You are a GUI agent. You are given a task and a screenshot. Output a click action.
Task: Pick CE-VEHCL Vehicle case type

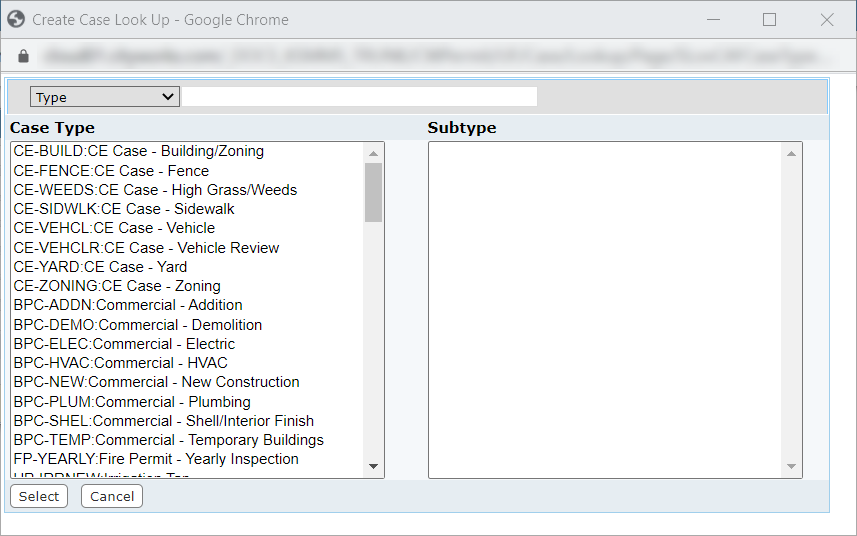114,228
